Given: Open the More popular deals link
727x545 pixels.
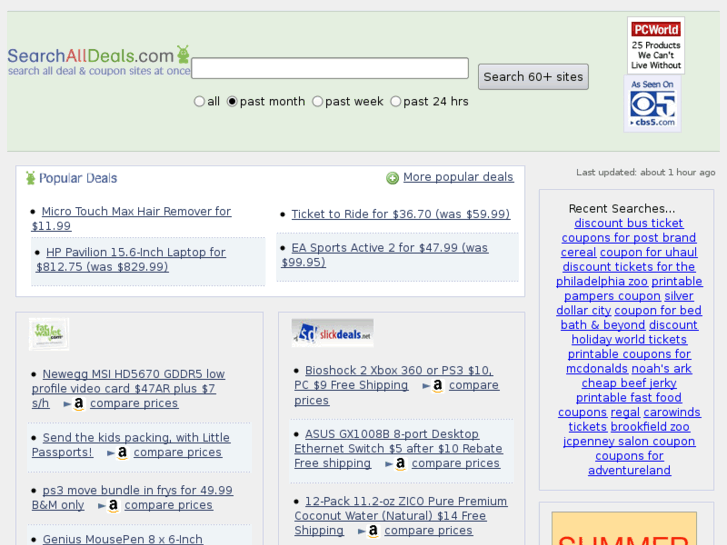Looking at the screenshot, I should (458, 177).
